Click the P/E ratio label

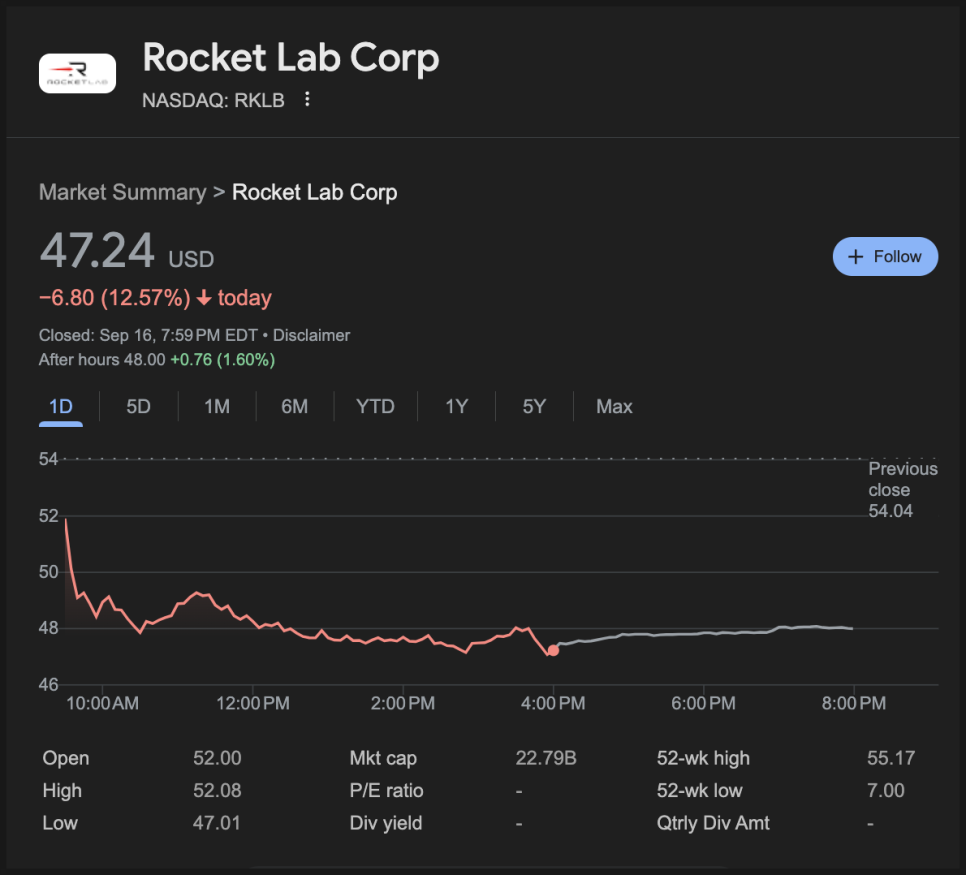(x=386, y=791)
